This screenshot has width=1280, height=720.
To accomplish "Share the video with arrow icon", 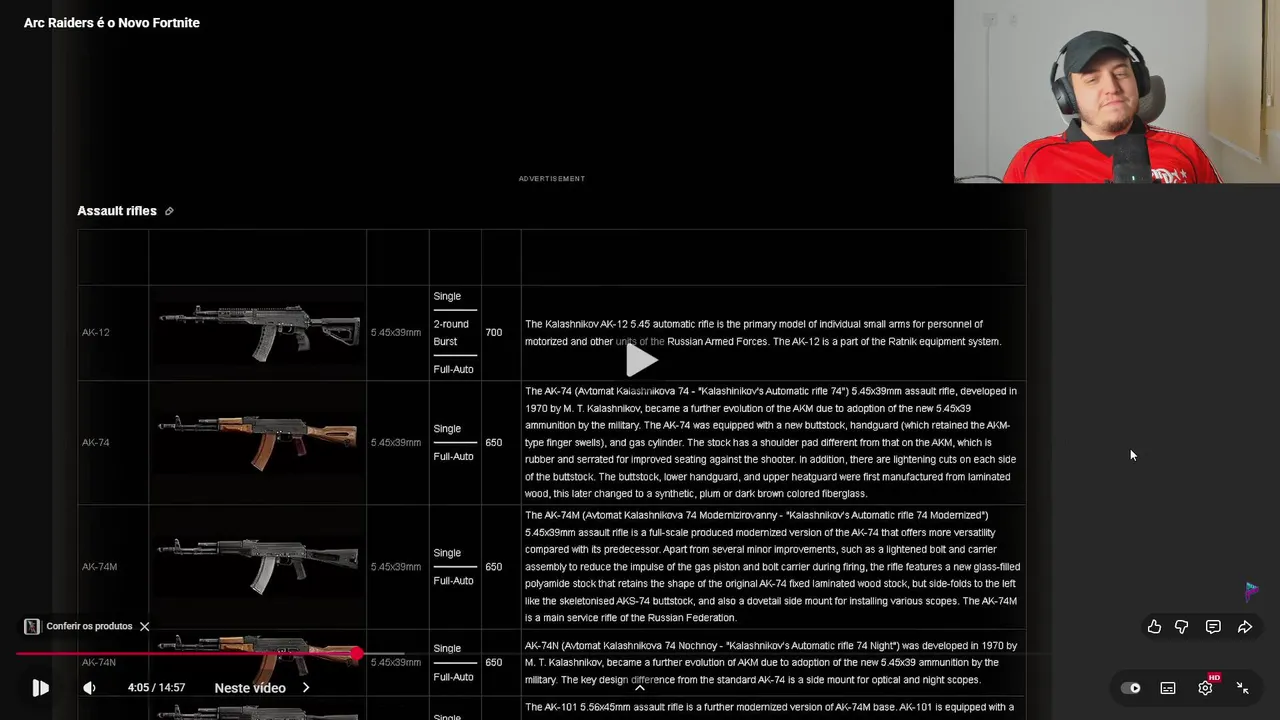I will click(1245, 627).
